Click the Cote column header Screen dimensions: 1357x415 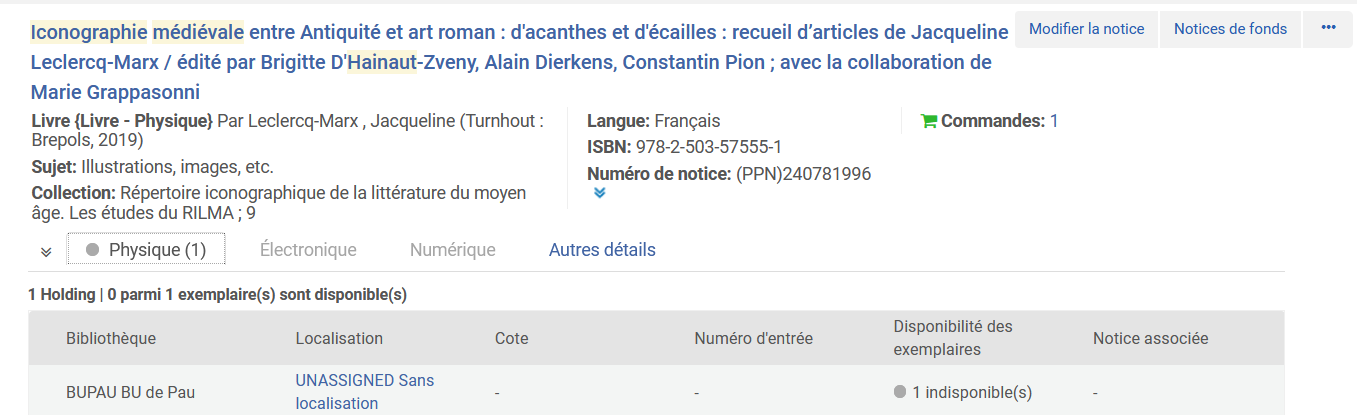[511, 338]
